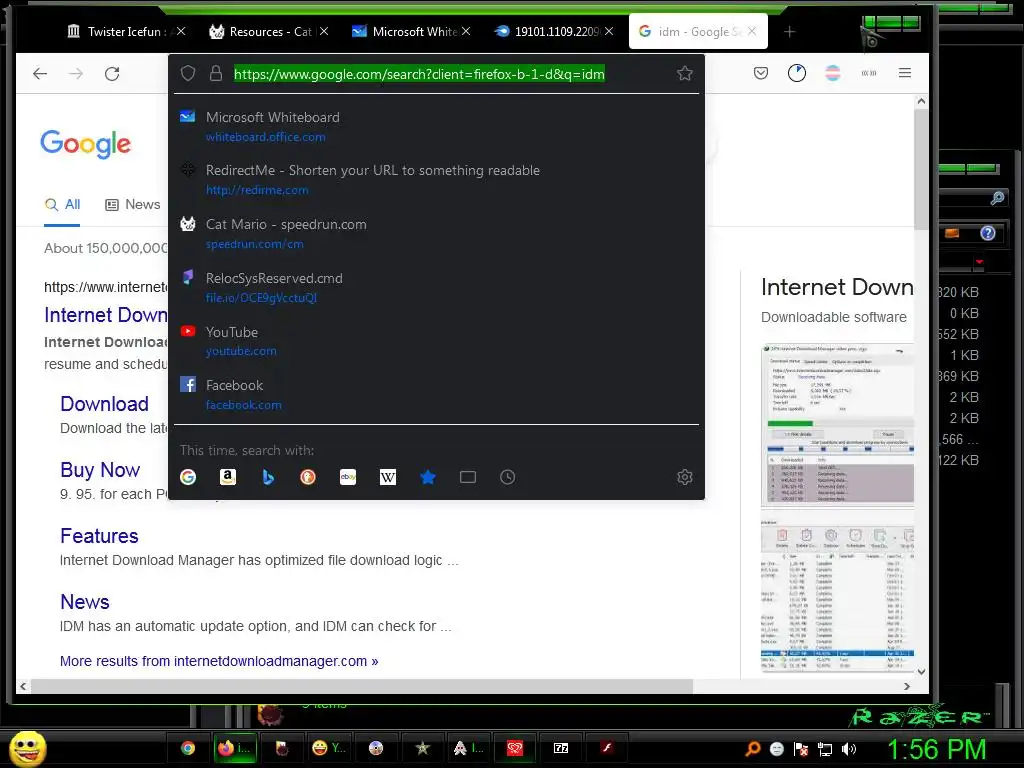Viewport: 1024px width, 768px height.
Task: Open a new tab with plus button
Action: [x=790, y=31]
